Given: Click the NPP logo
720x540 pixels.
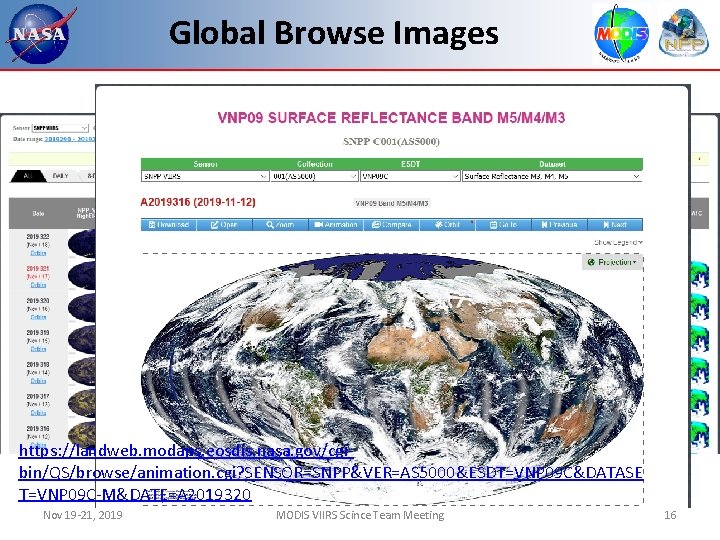Looking at the screenshot, I should [x=682, y=34].
